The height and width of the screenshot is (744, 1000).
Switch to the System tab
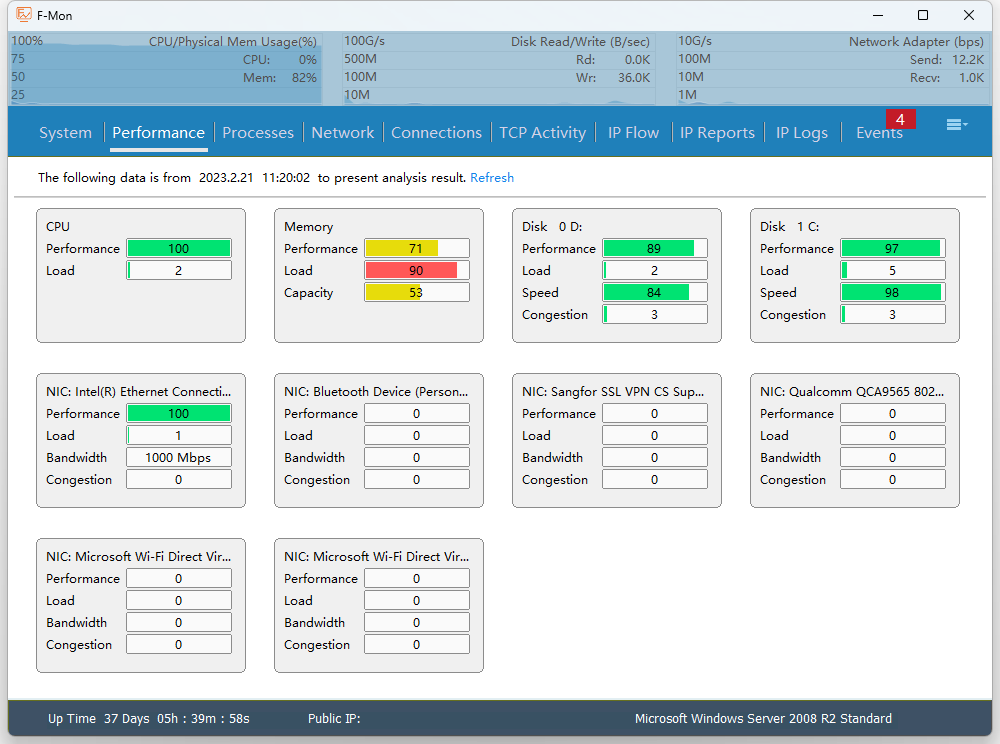point(65,133)
